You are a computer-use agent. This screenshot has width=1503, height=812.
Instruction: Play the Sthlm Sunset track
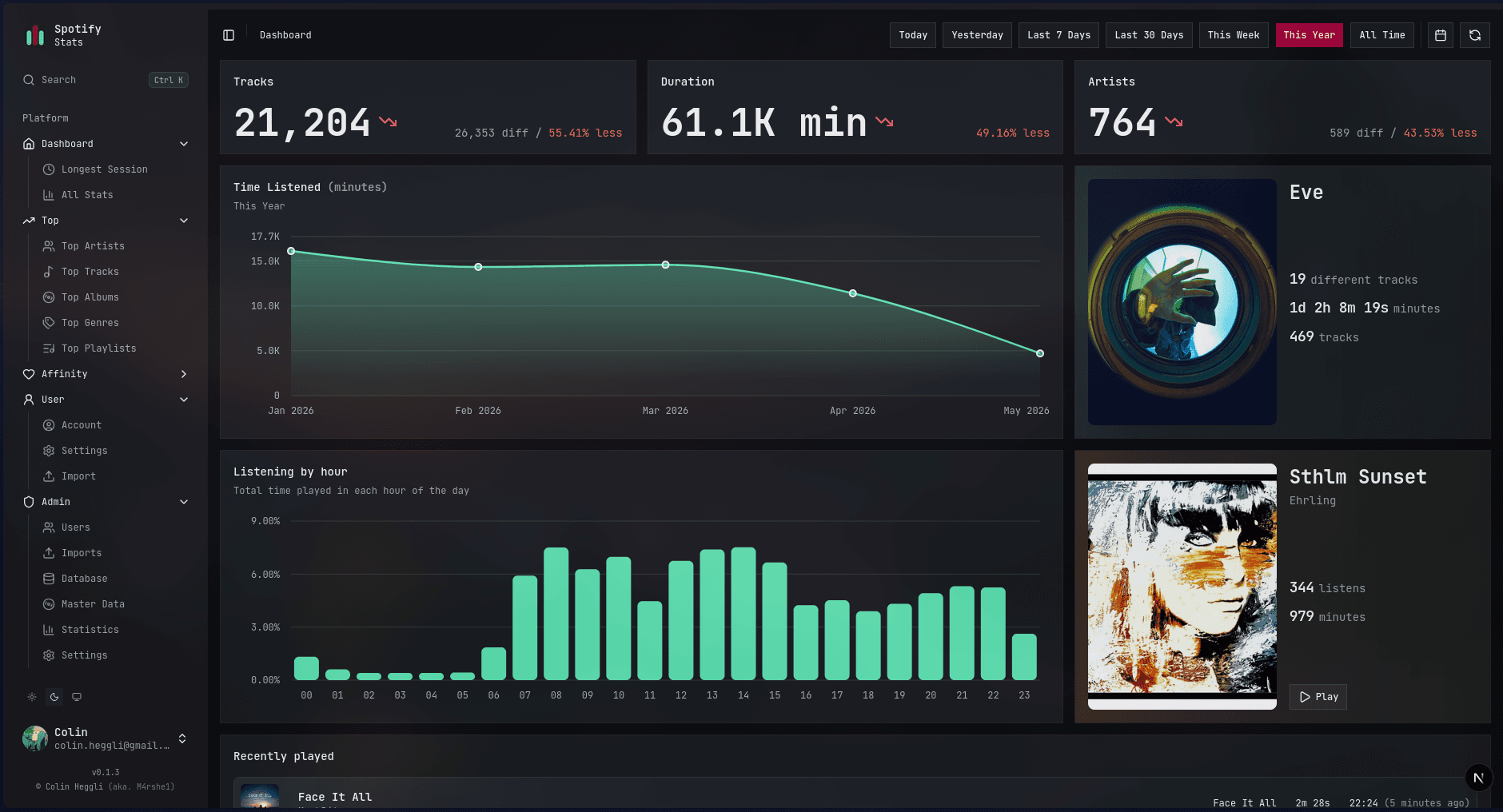(x=1318, y=697)
